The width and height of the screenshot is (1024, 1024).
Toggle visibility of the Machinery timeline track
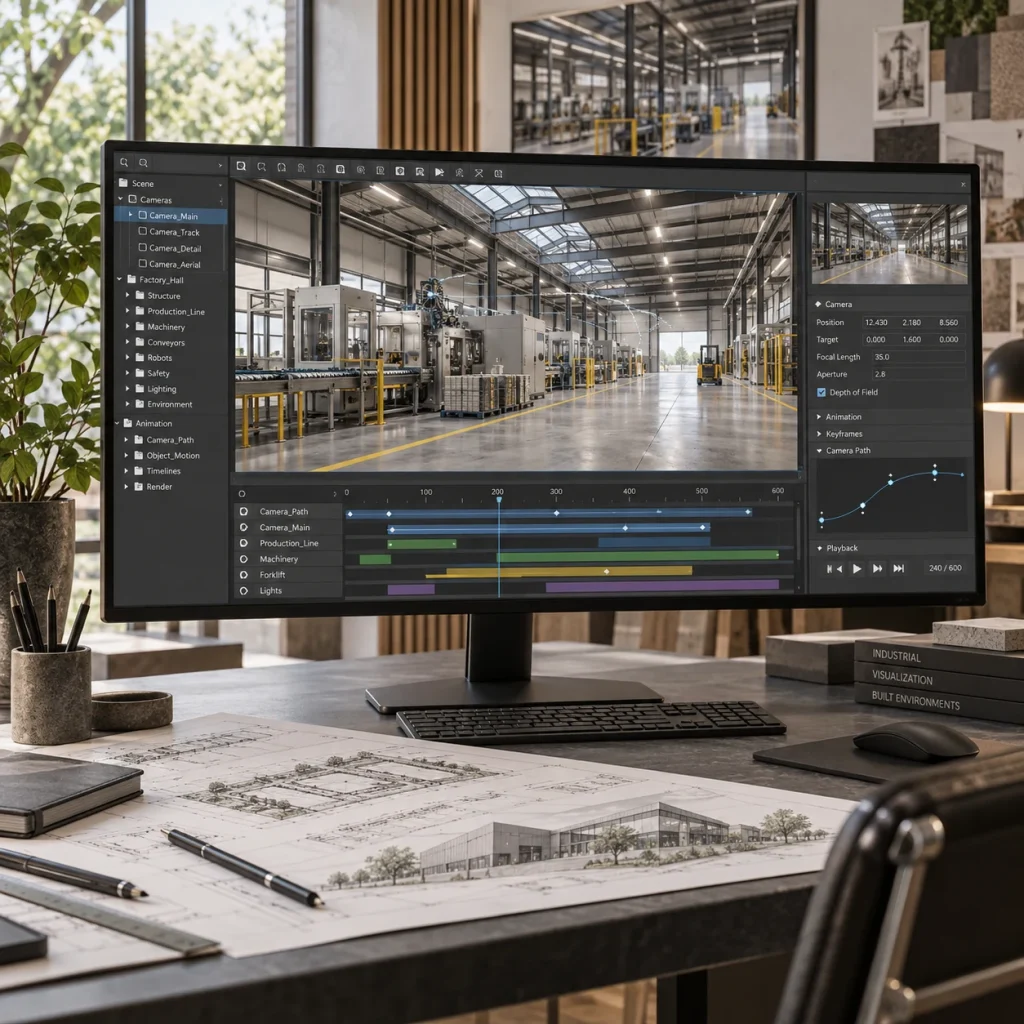coord(244,559)
